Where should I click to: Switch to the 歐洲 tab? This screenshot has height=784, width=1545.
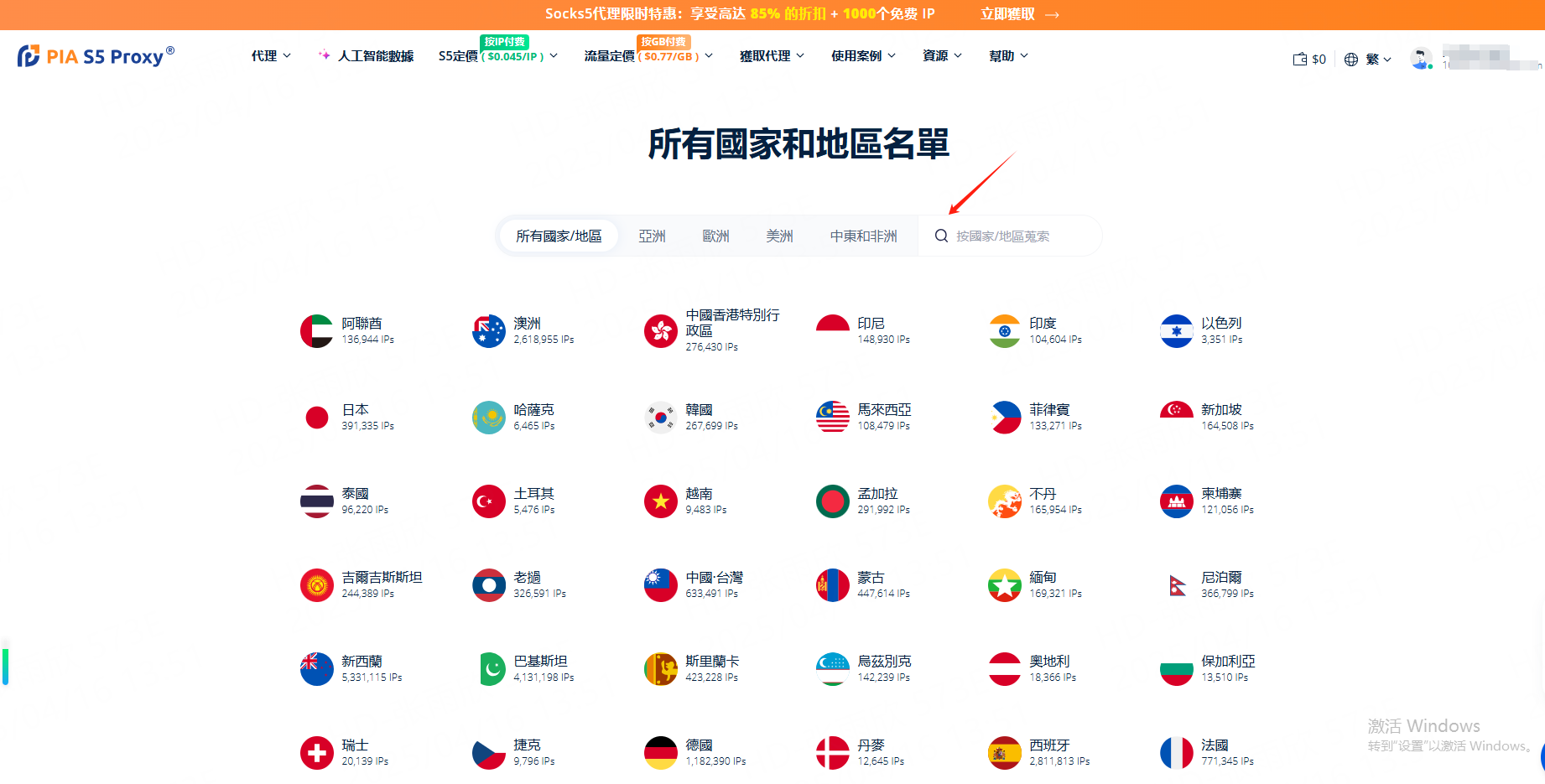[x=715, y=236]
